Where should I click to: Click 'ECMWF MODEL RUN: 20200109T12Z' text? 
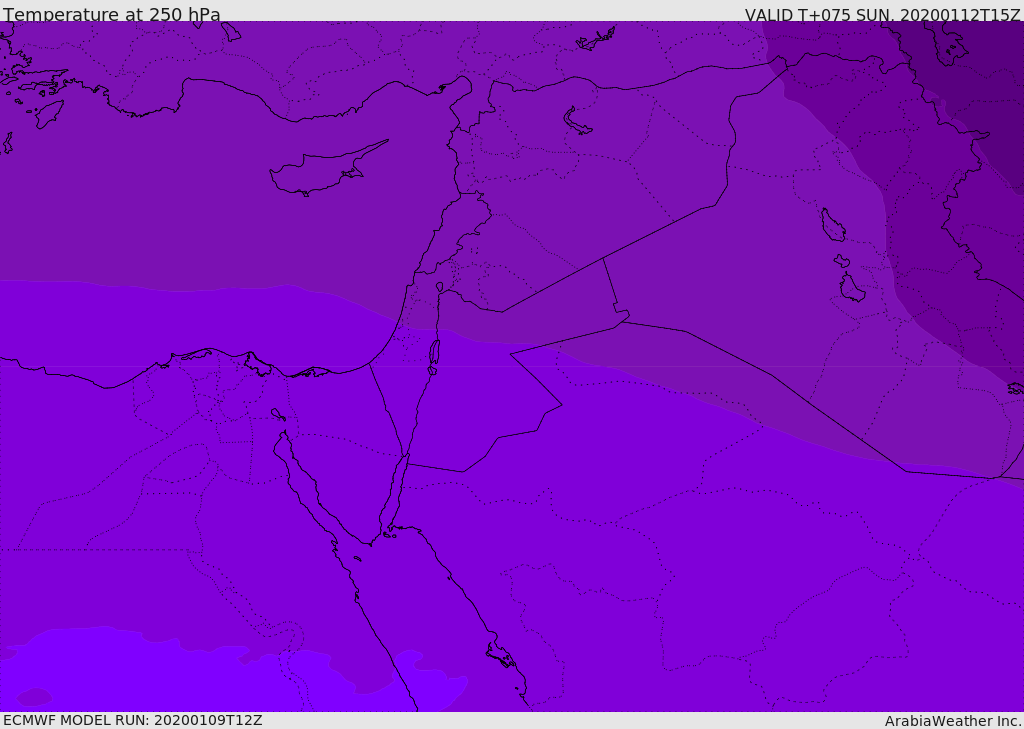(133, 720)
